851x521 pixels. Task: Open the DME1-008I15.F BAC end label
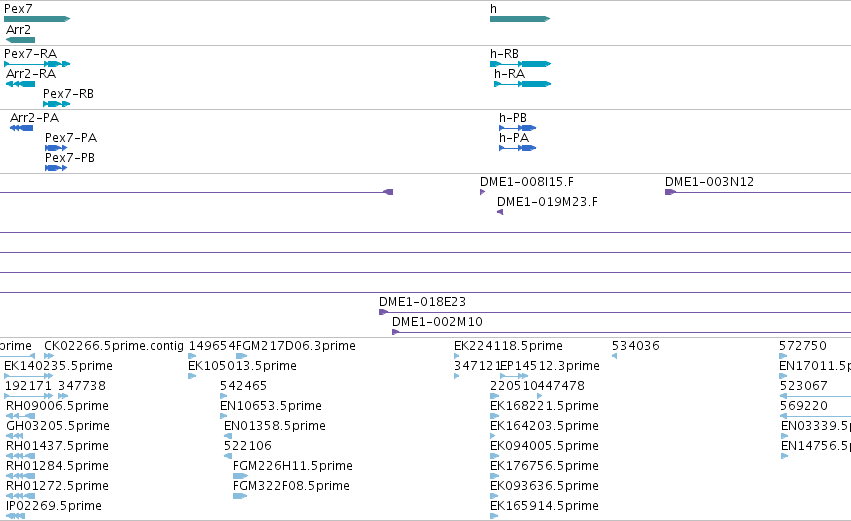coord(526,182)
